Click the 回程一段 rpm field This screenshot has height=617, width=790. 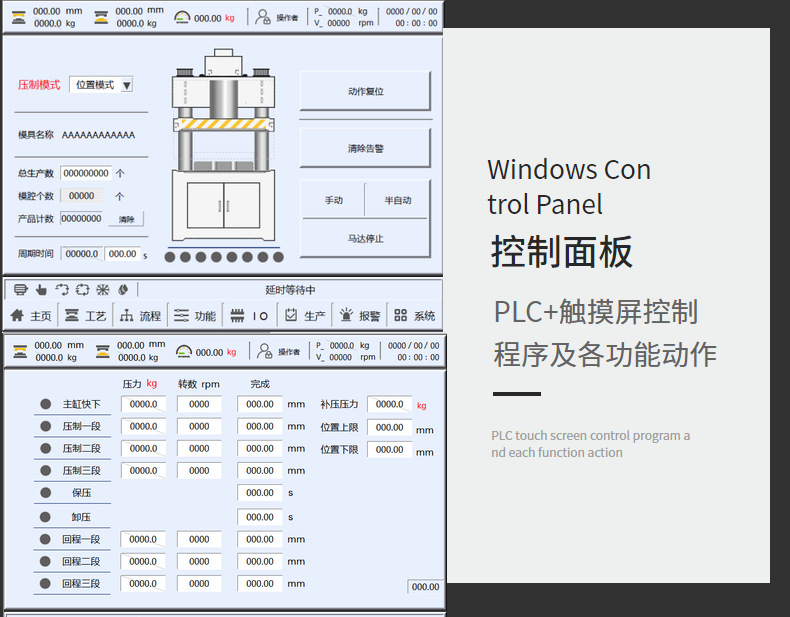coord(199,539)
